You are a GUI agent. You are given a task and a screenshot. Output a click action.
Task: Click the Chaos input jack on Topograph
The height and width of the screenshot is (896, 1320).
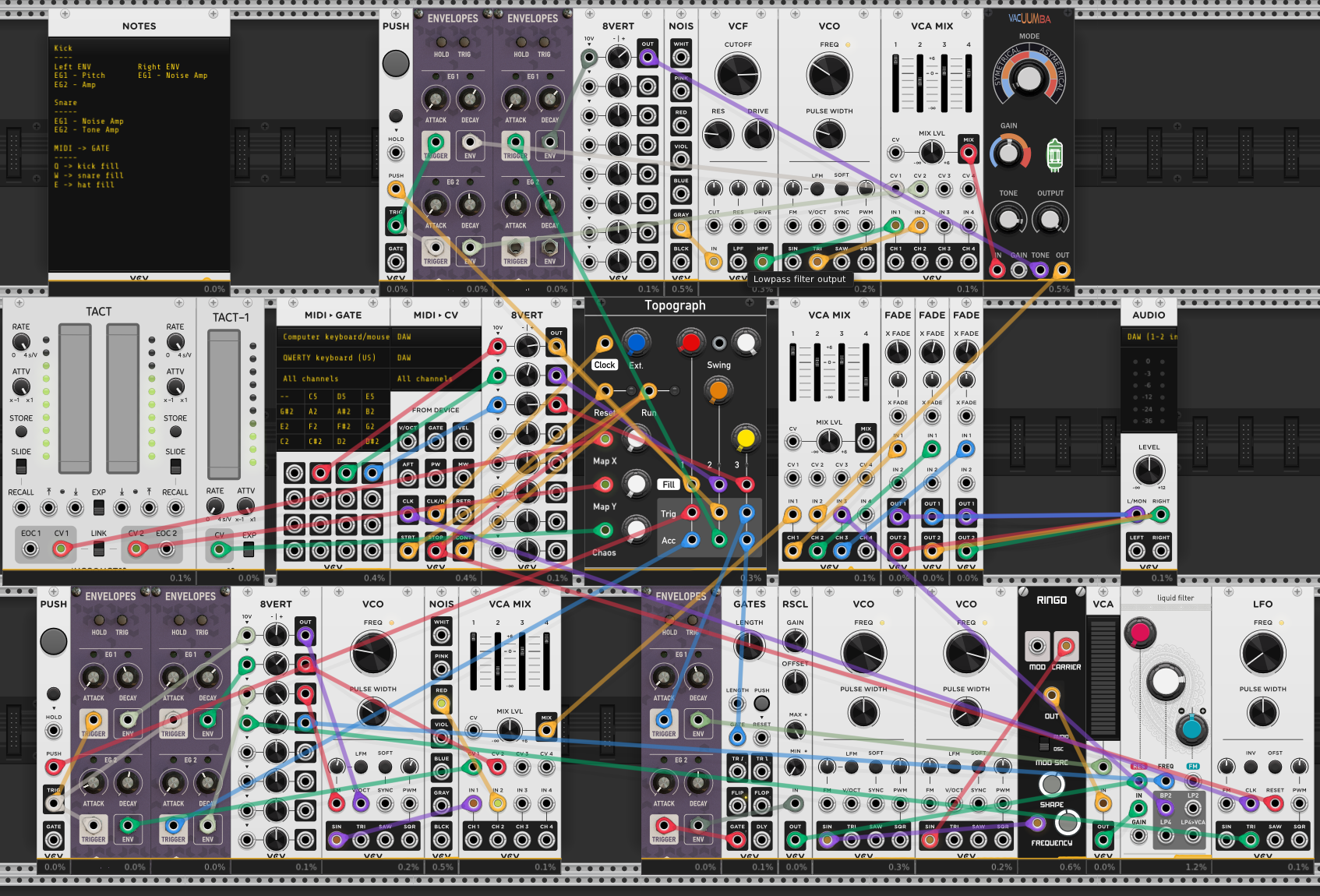(x=603, y=531)
